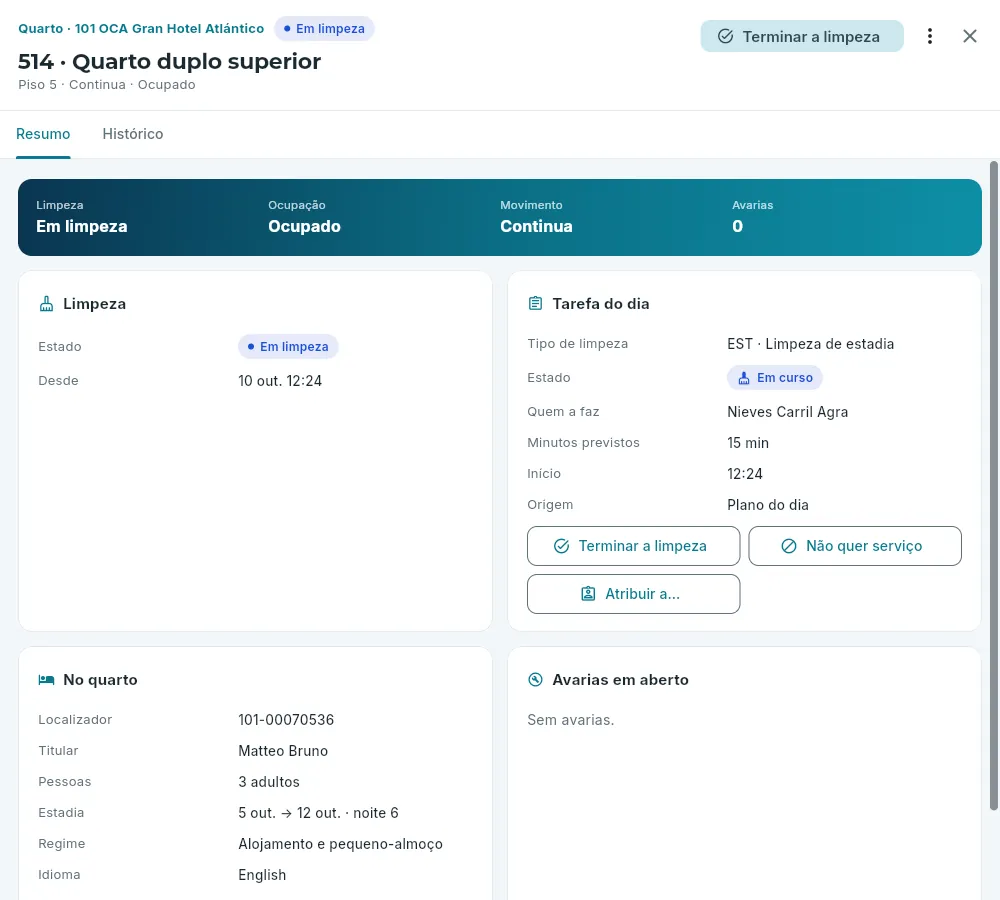Click the Ocupado value in the banner

point(304,226)
